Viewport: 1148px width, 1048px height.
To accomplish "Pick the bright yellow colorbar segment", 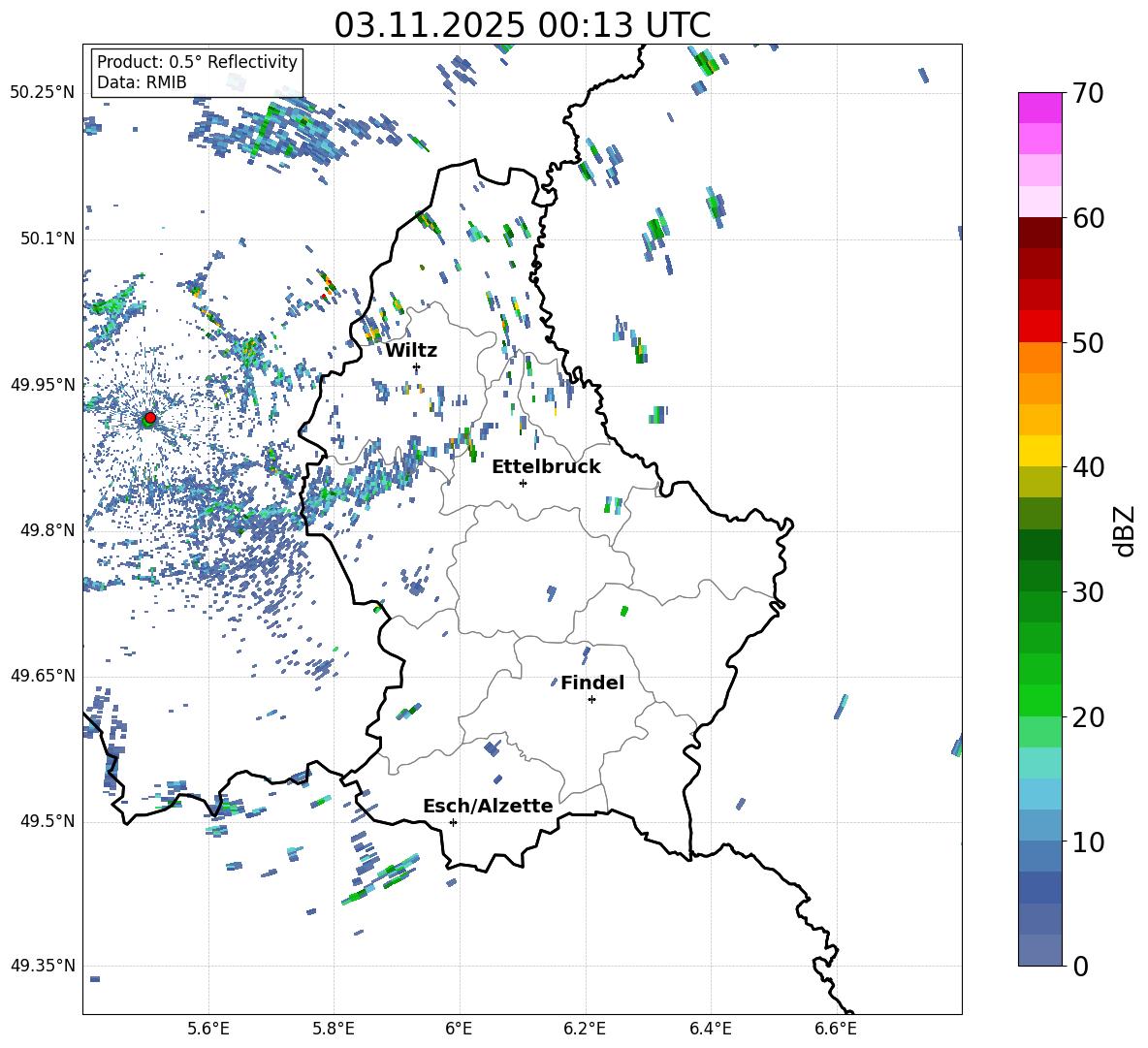I will pos(1040,451).
